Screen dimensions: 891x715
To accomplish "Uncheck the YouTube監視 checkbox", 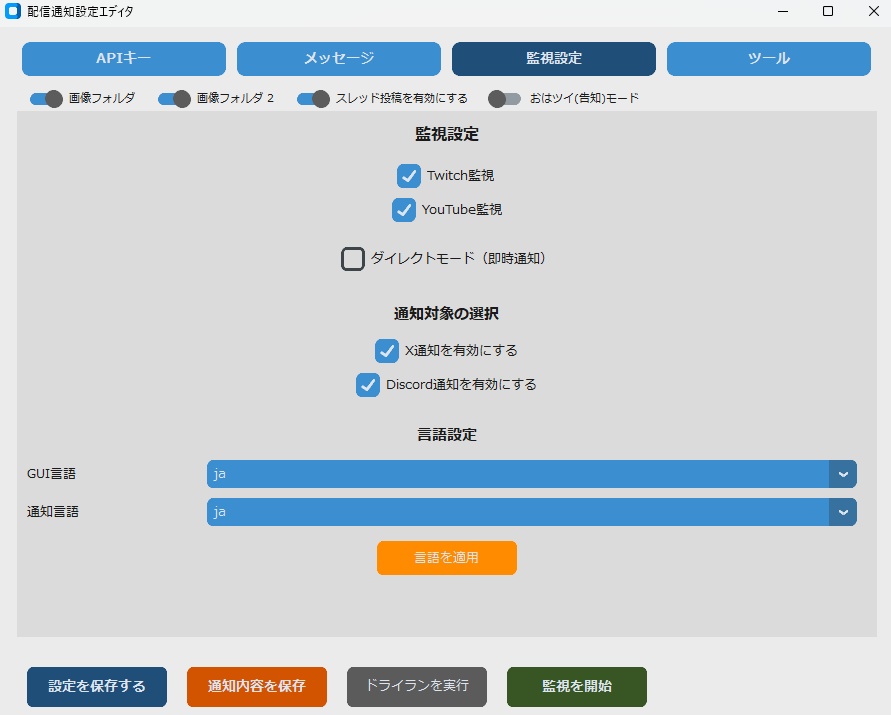I will [404, 210].
